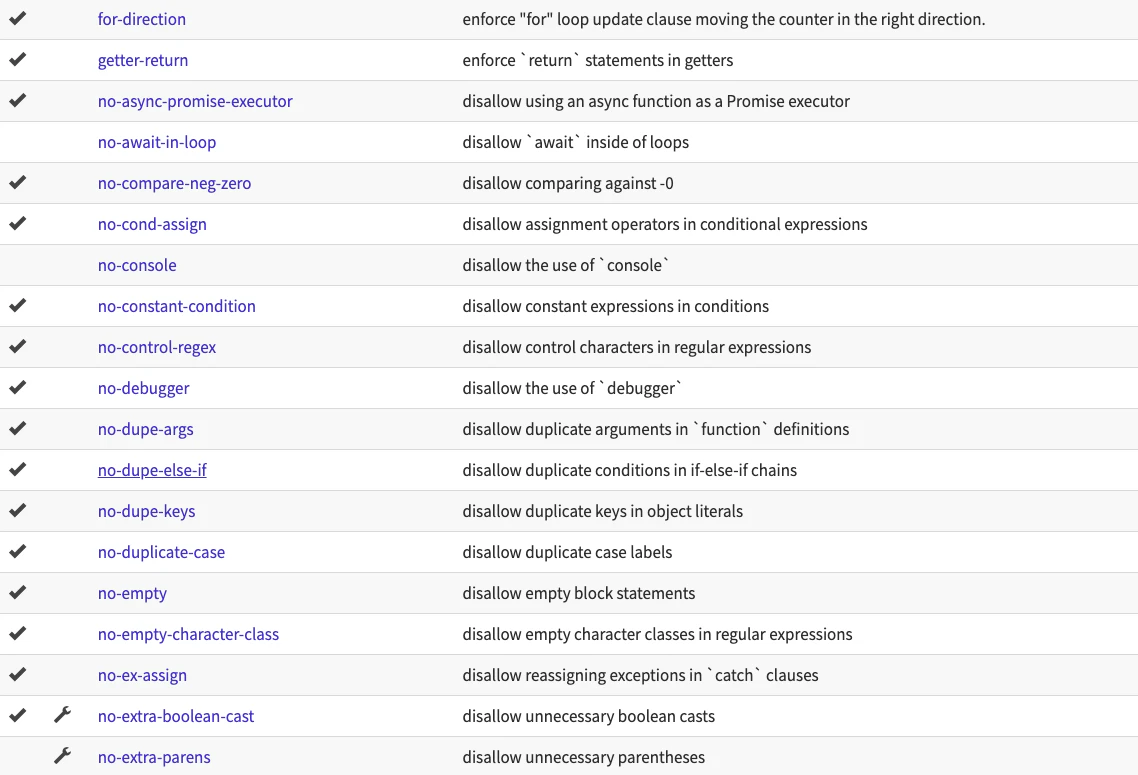Click the wrench icon beside no-extra-boolean-cast
1138x775 pixels.
pyautogui.click(x=62, y=715)
